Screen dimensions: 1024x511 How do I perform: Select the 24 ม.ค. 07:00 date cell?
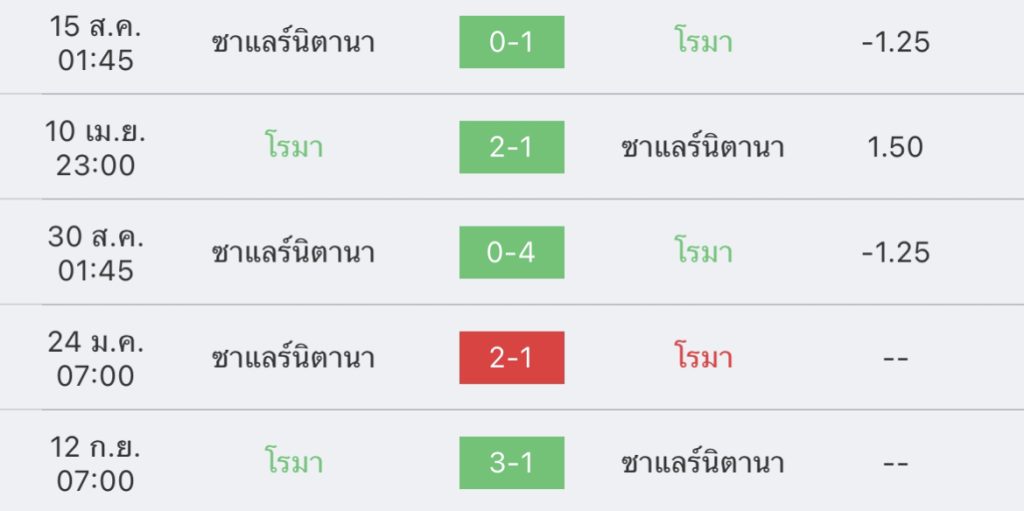(95, 359)
